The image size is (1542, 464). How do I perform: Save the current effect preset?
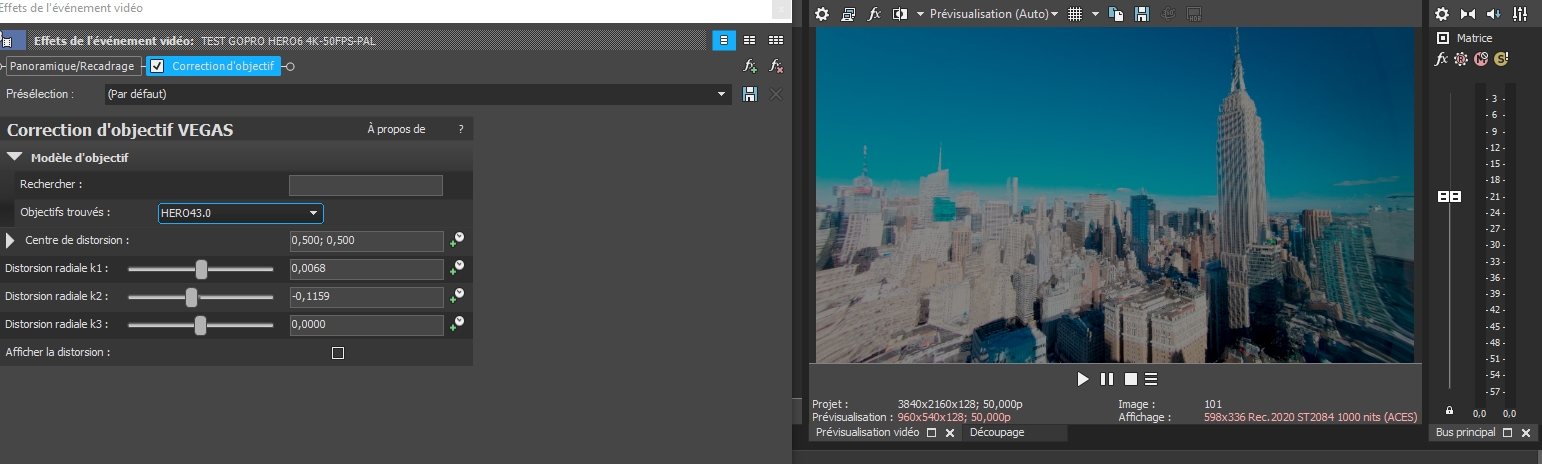tap(751, 94)
